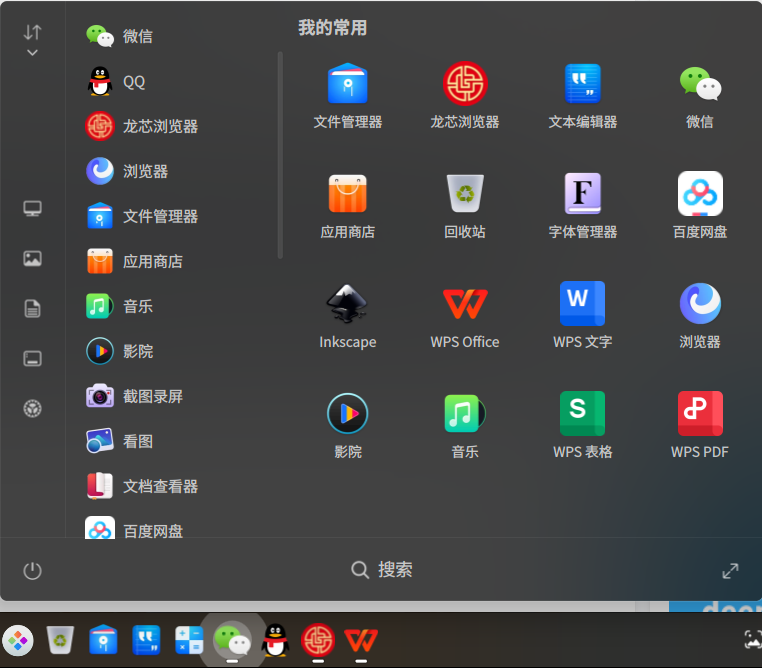The width and height of the screenshot is (762, 668).
Task: Launch 字体管理器 font manager
Action: tap(583, 206)
